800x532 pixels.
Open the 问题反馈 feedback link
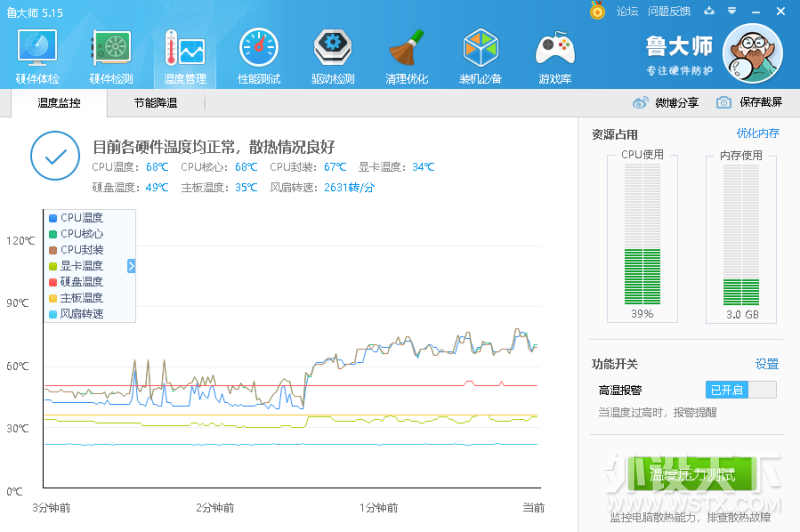[669, 11]
